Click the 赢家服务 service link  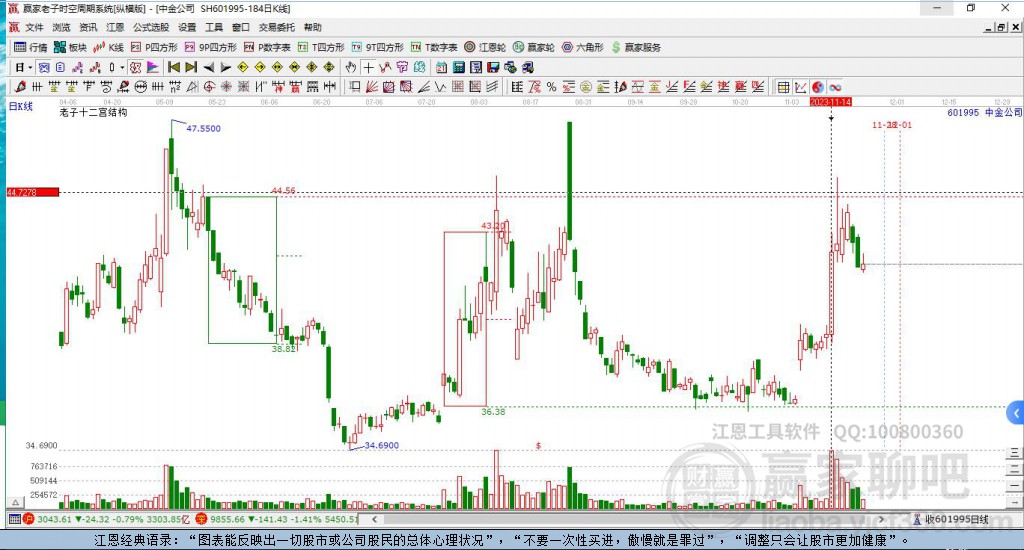tap(636, 47)
